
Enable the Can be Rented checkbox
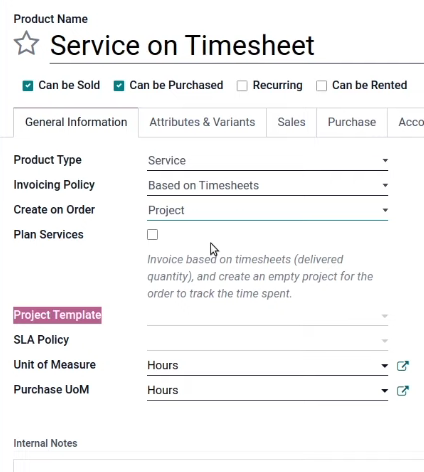[x=321, y=86]
